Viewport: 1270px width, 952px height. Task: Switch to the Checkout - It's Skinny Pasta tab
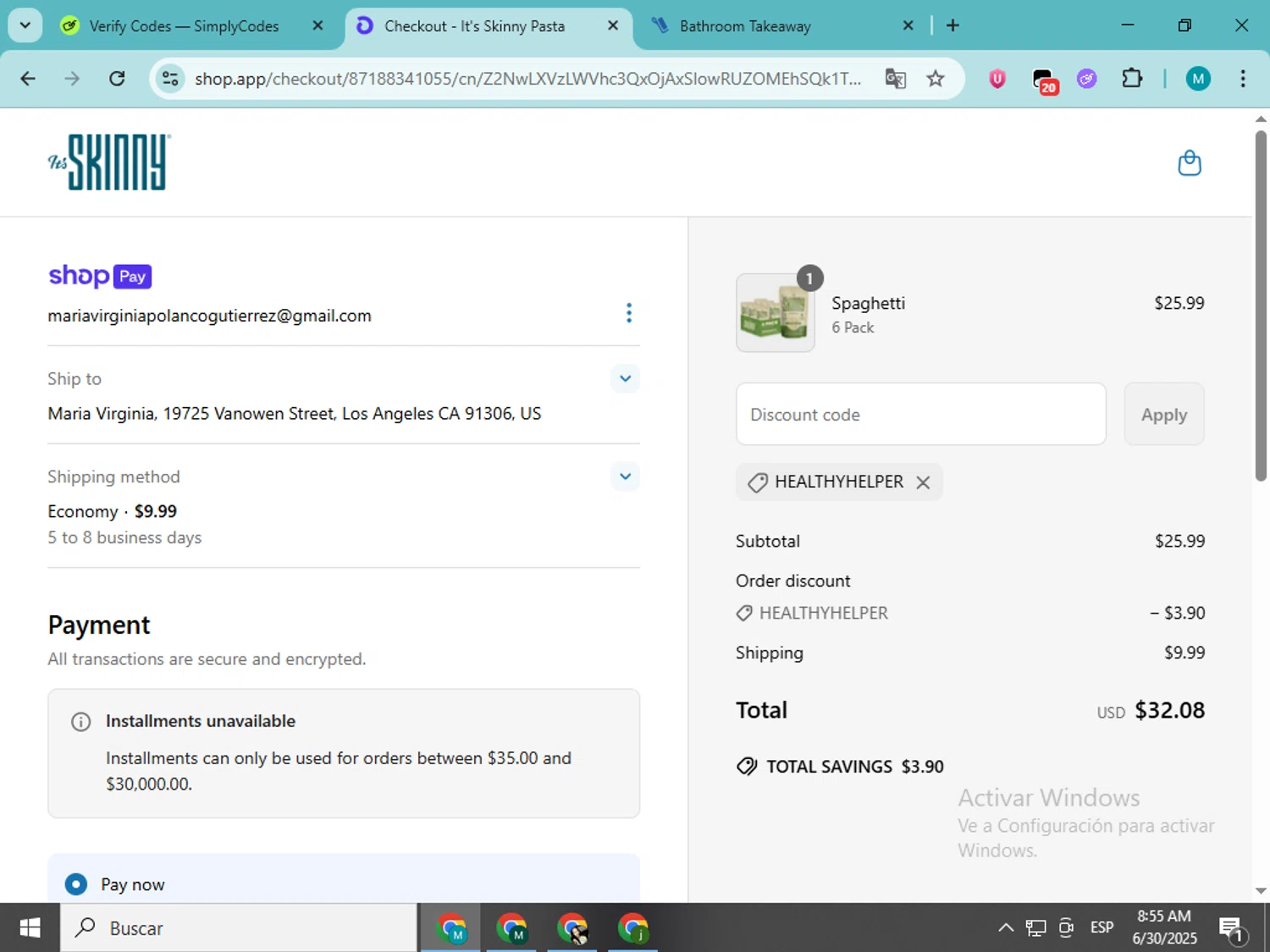[474, 26]
